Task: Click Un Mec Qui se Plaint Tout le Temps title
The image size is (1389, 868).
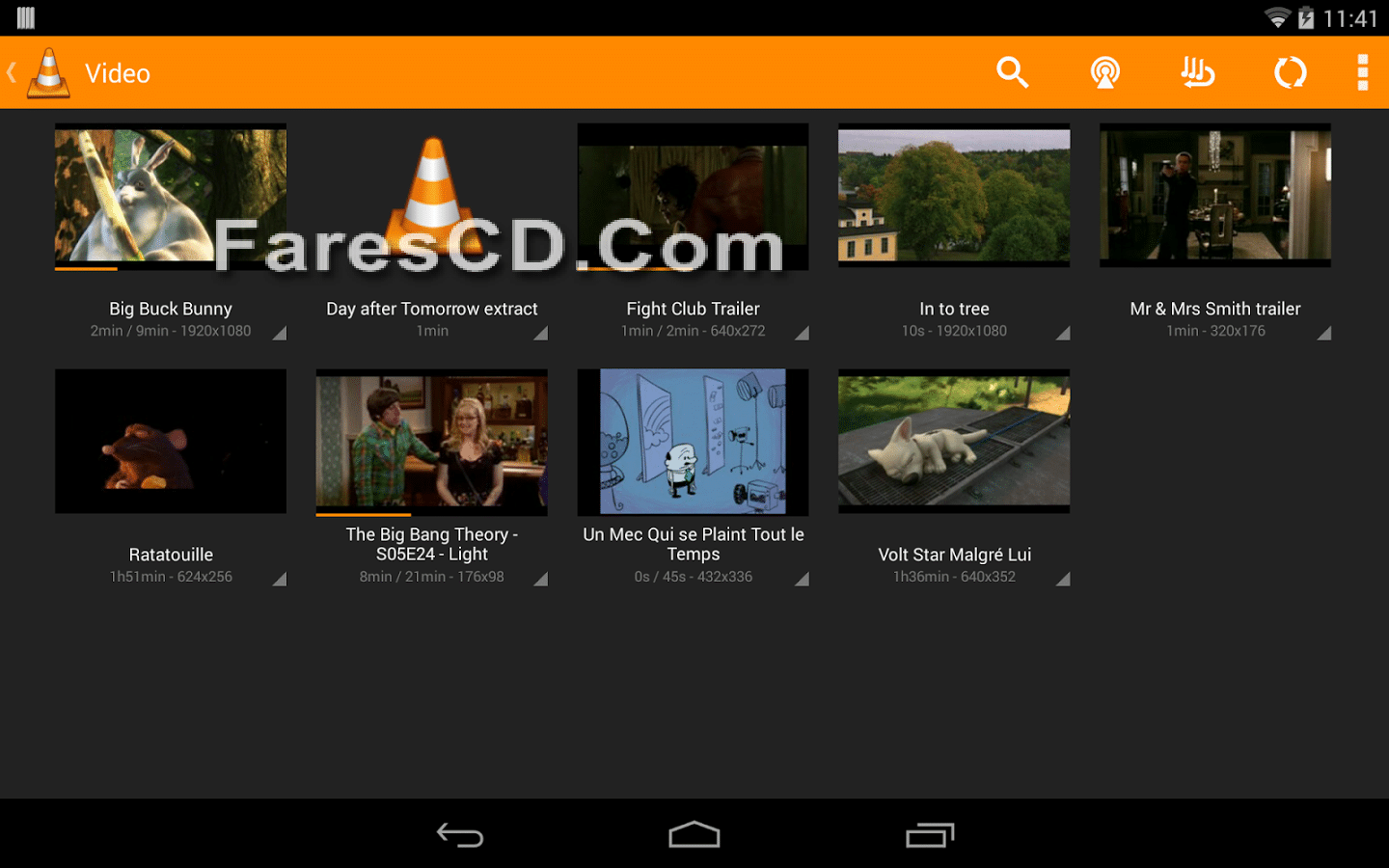Action: [693, 544]
